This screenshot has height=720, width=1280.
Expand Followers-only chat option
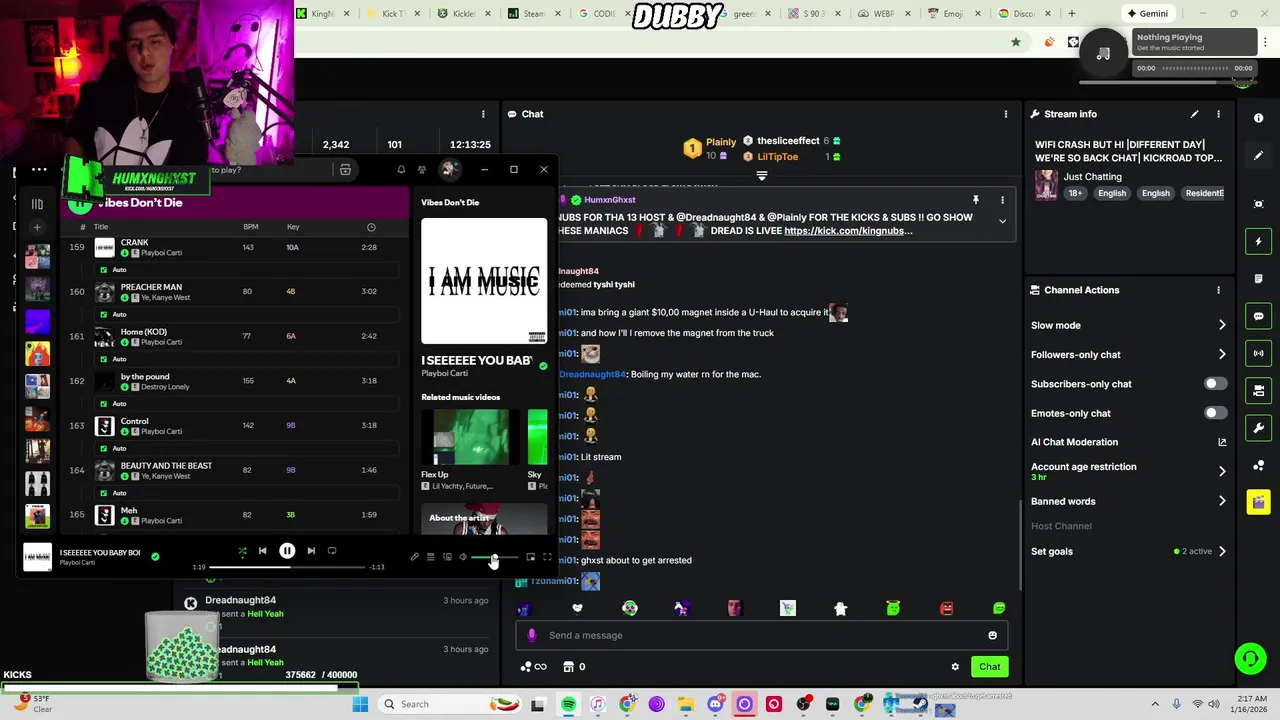[1222, 354]
